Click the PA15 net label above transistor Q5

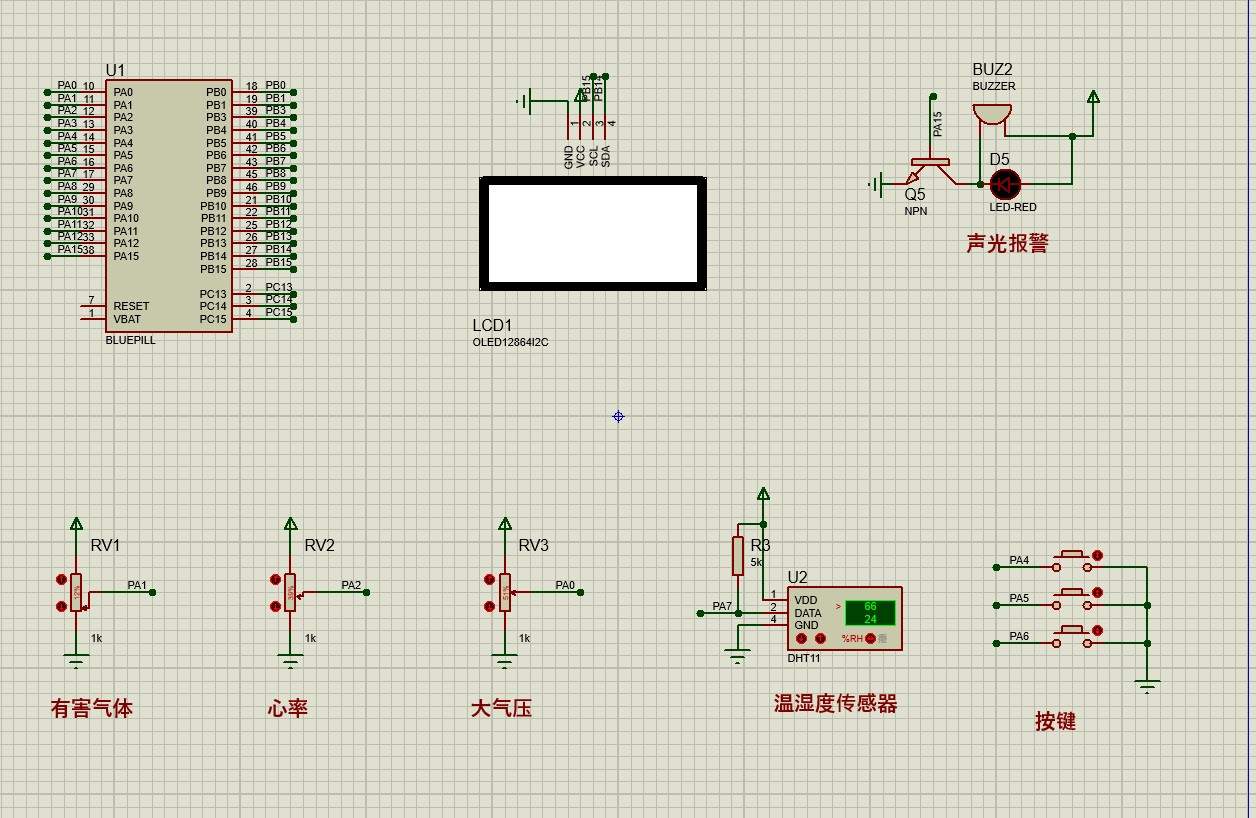tap(938, 124)
